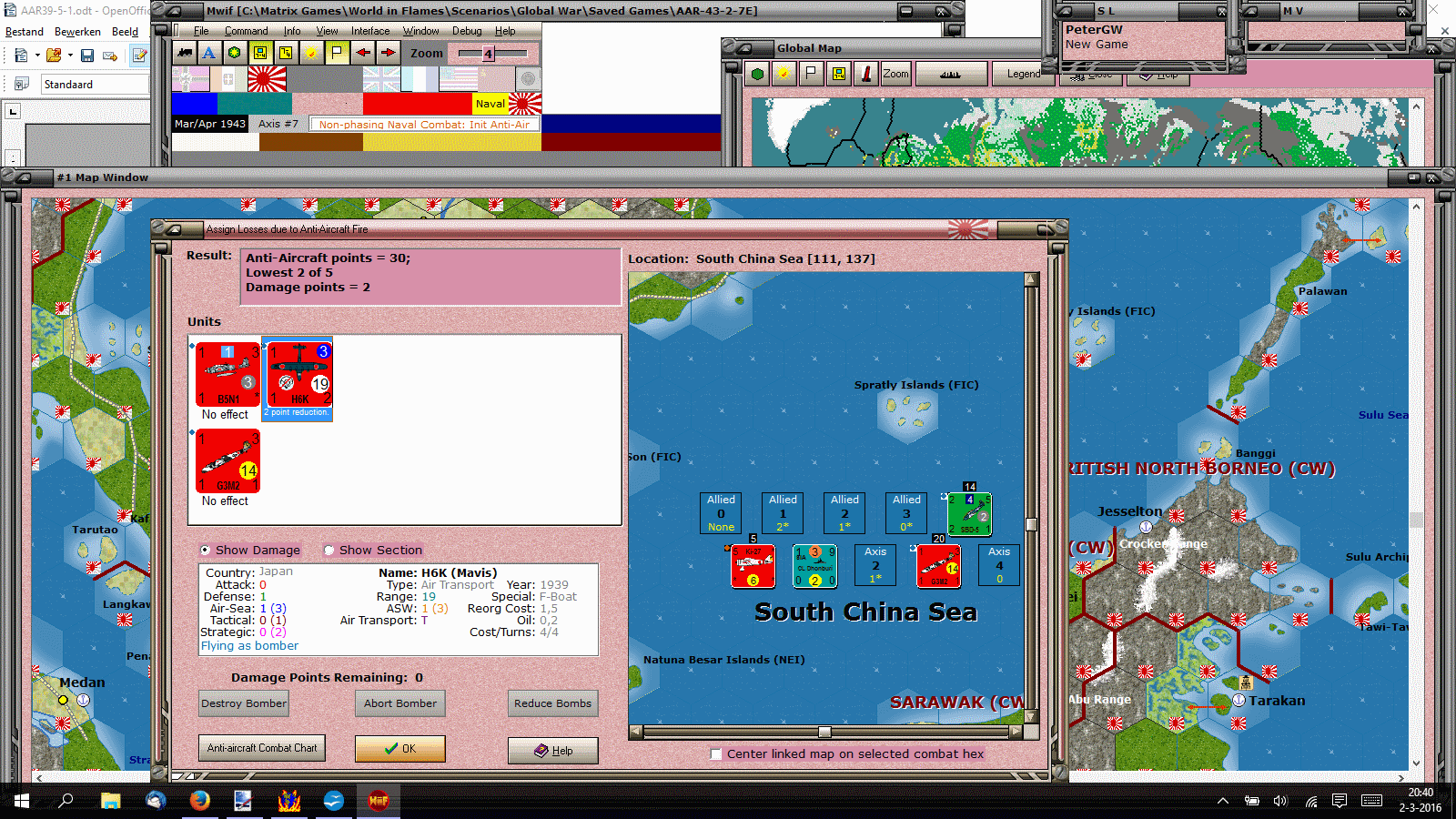Click the OpenOffice open folder icon
Image resolution: width=1456 pixels, height=819 pixels.
coord(54,56)
